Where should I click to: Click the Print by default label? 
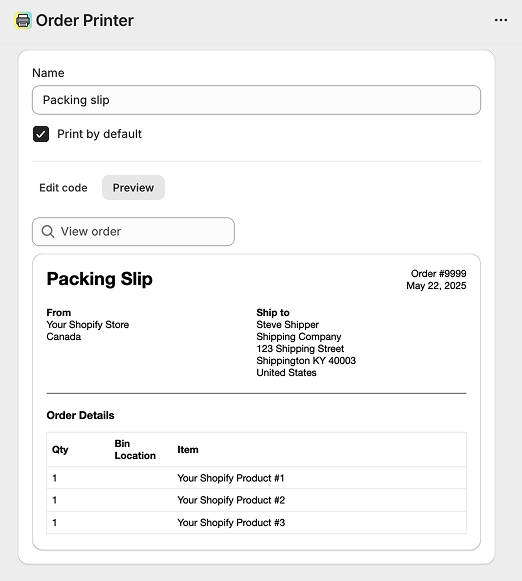tap(99, 134)
